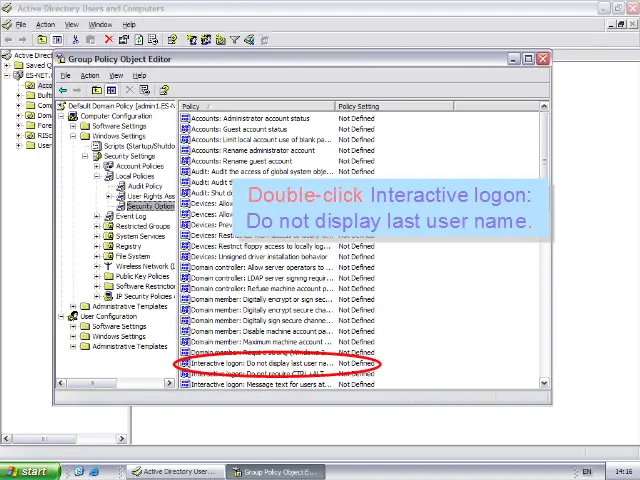This screenshot has height=480, width=640.
Task: Click Group Policy Object Editor taskbar button
Action: click(276, 472)
